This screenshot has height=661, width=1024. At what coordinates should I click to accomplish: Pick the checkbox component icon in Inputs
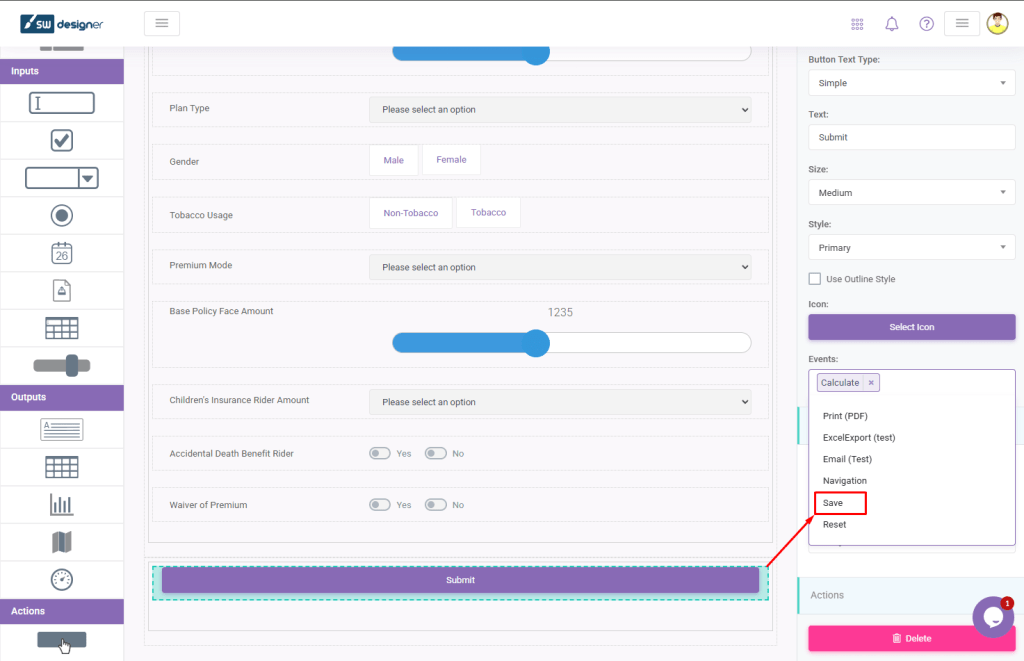[x=62, y=141]
